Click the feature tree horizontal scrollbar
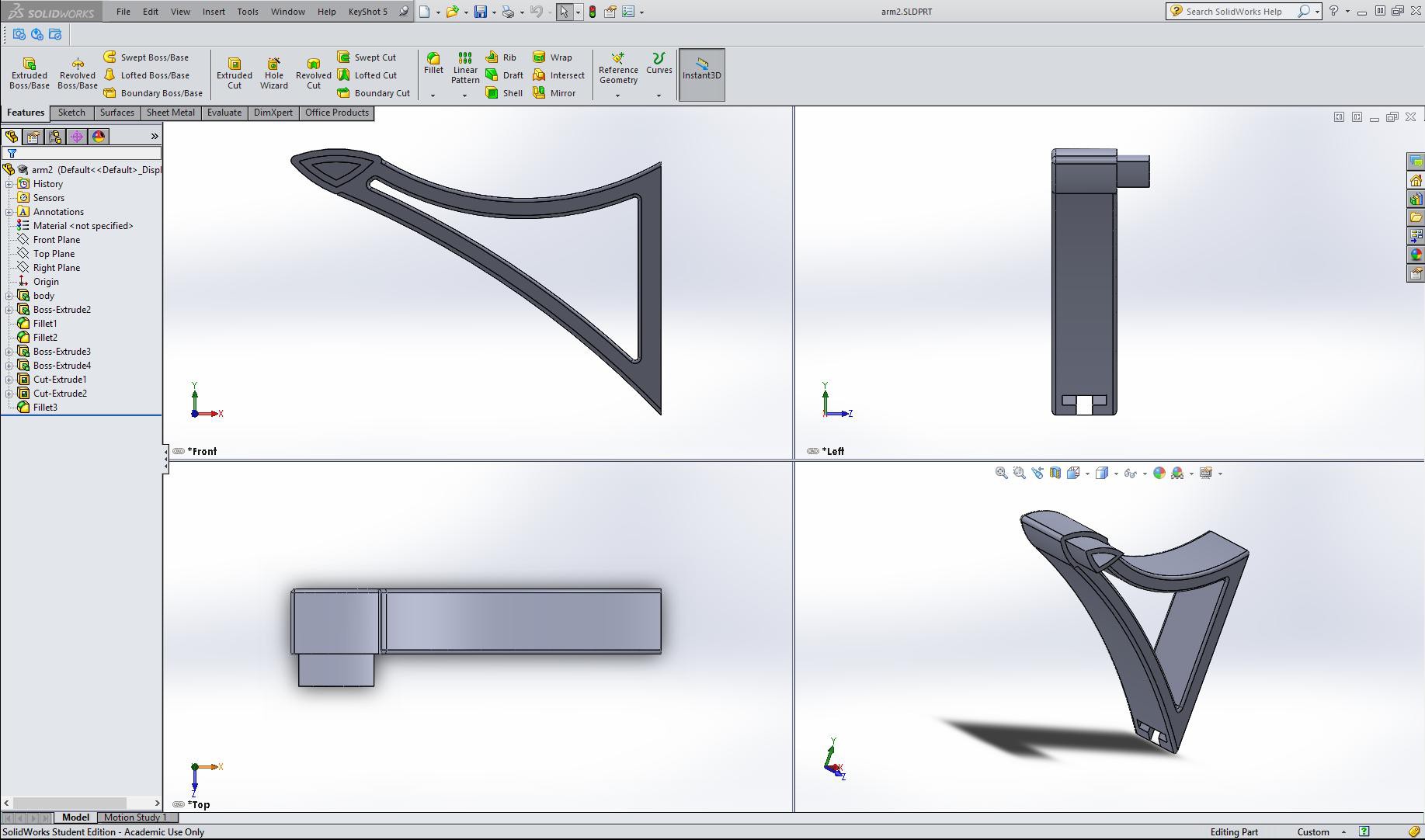This screenshot has height=840, width=1425. click(x=70, y=803)
